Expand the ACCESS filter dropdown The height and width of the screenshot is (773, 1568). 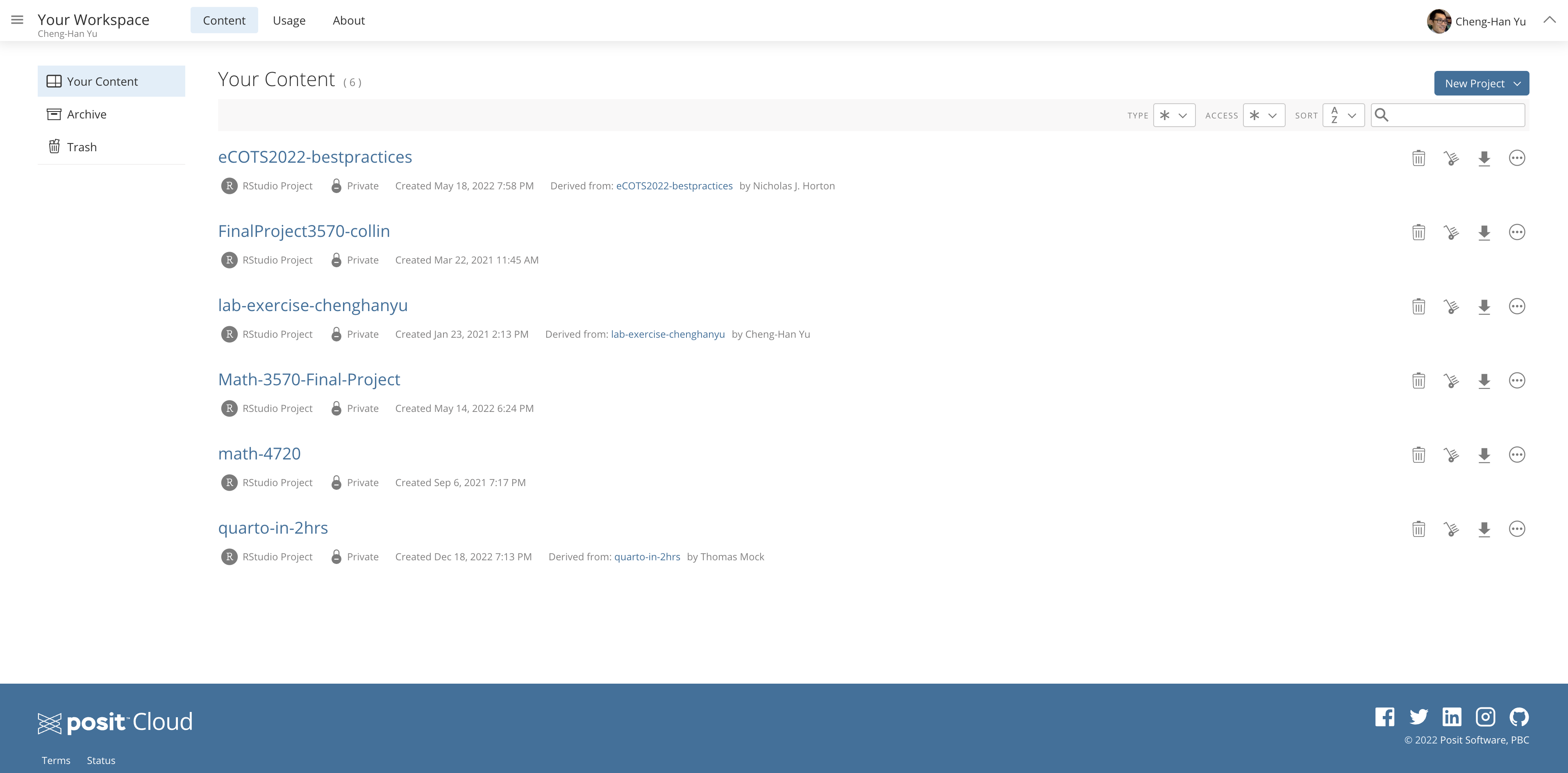point(1263,115)
